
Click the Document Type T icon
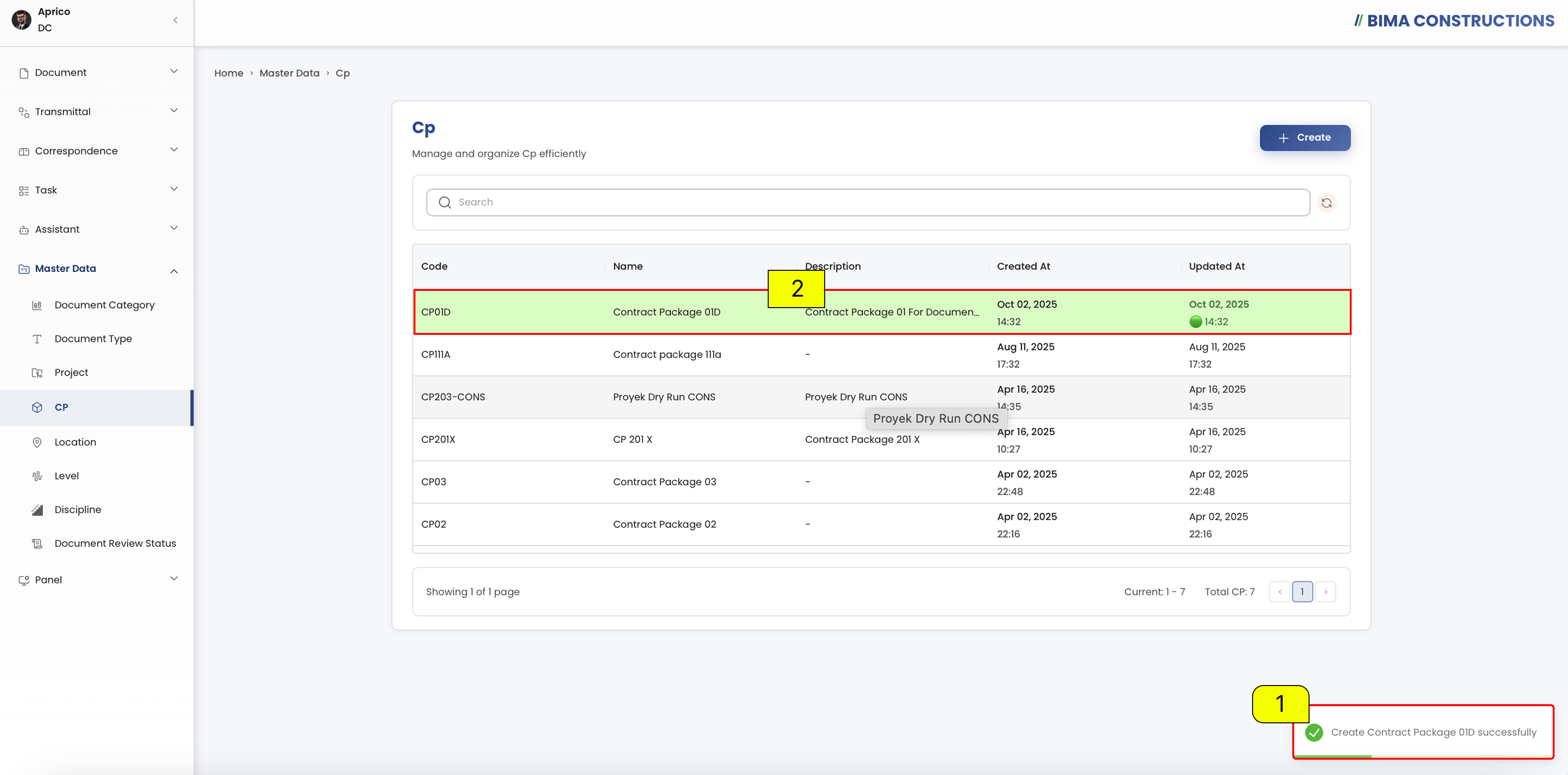coord(37,339)
